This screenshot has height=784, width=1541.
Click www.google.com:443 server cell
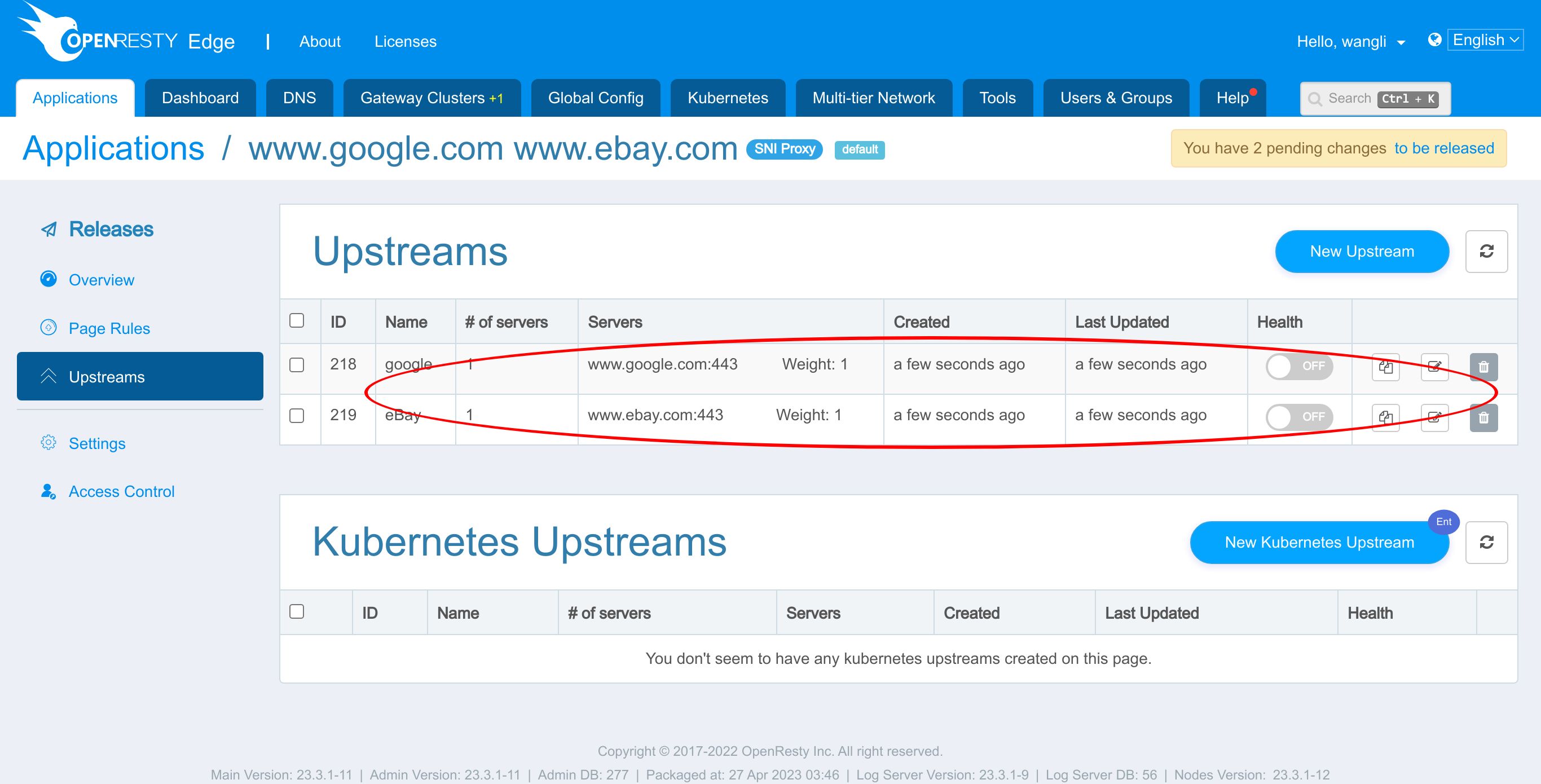tap(663, 364)
